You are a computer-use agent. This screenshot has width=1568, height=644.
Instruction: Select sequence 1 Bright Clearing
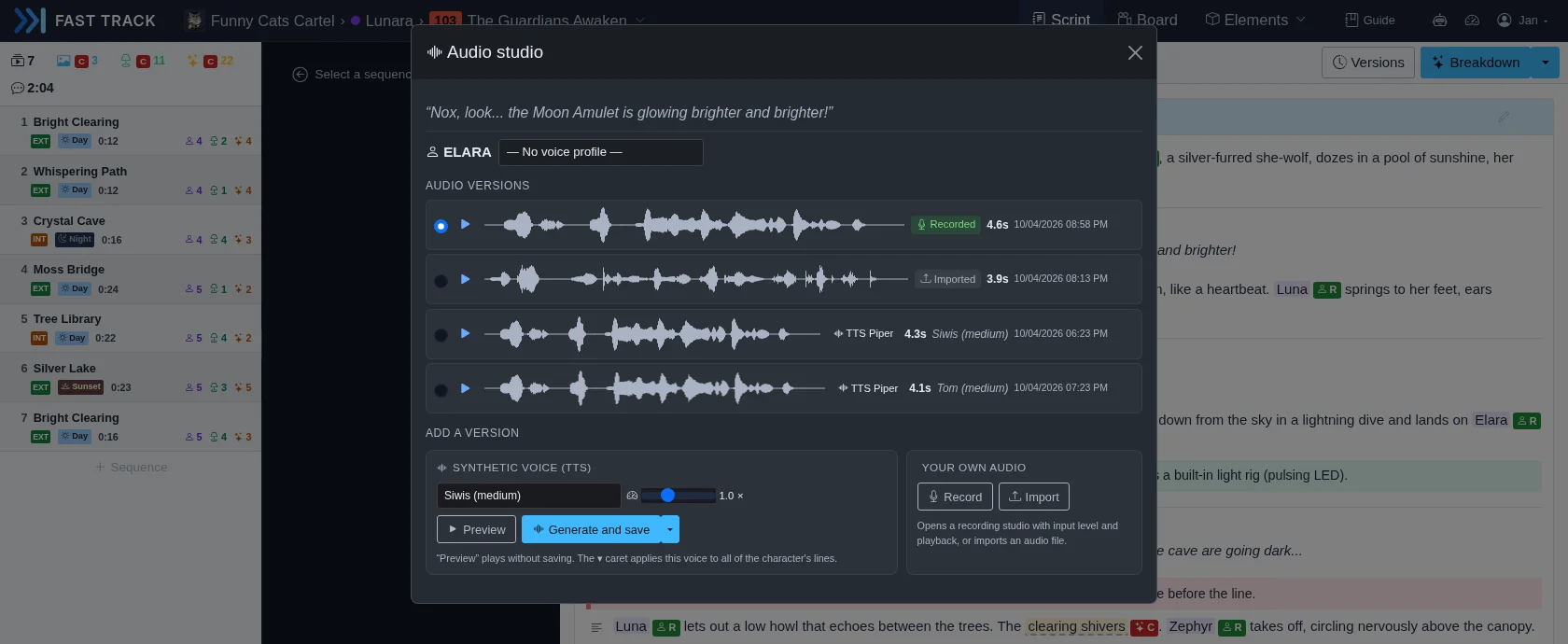coord(131,131)
